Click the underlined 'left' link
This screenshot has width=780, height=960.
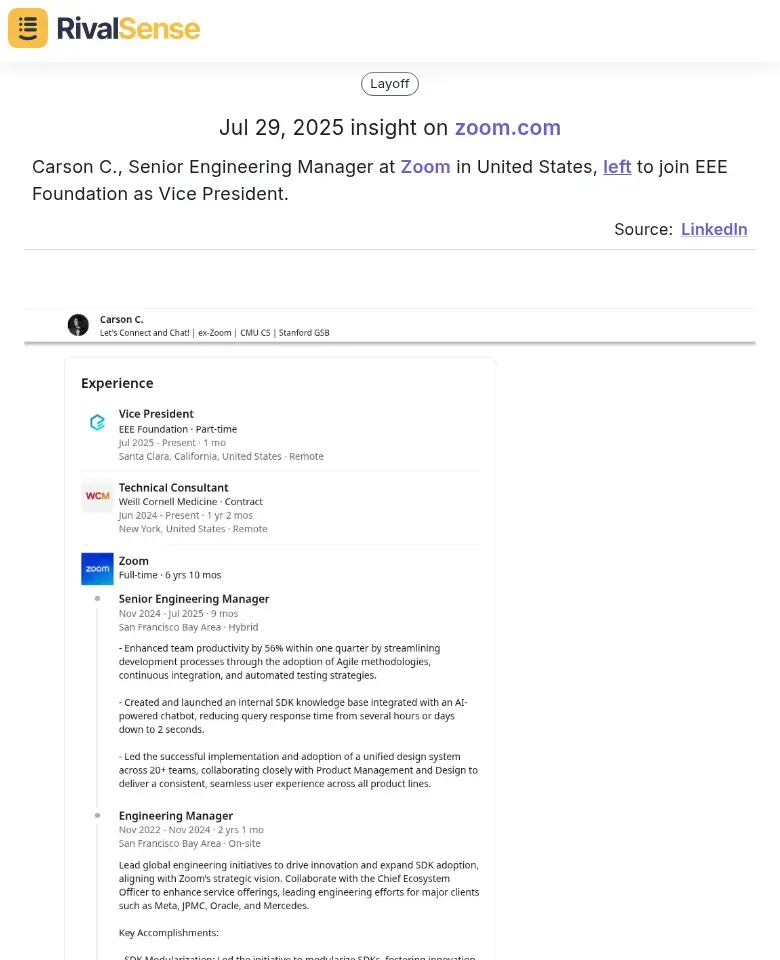coord(617,167)
